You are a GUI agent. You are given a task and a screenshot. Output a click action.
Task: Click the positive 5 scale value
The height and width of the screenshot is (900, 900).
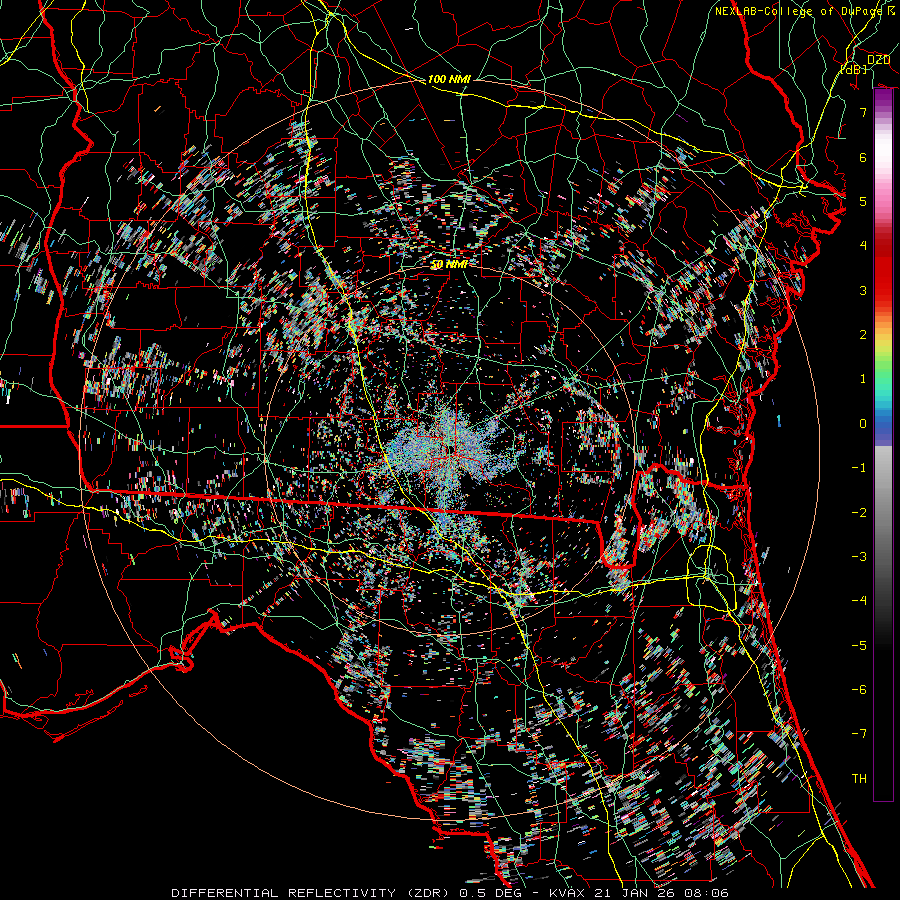click(863, 201)
